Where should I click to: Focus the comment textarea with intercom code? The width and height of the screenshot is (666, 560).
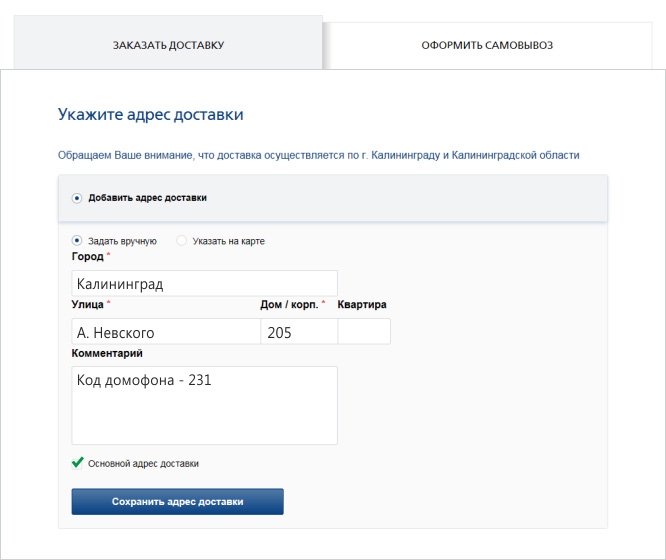coord(204,405)
